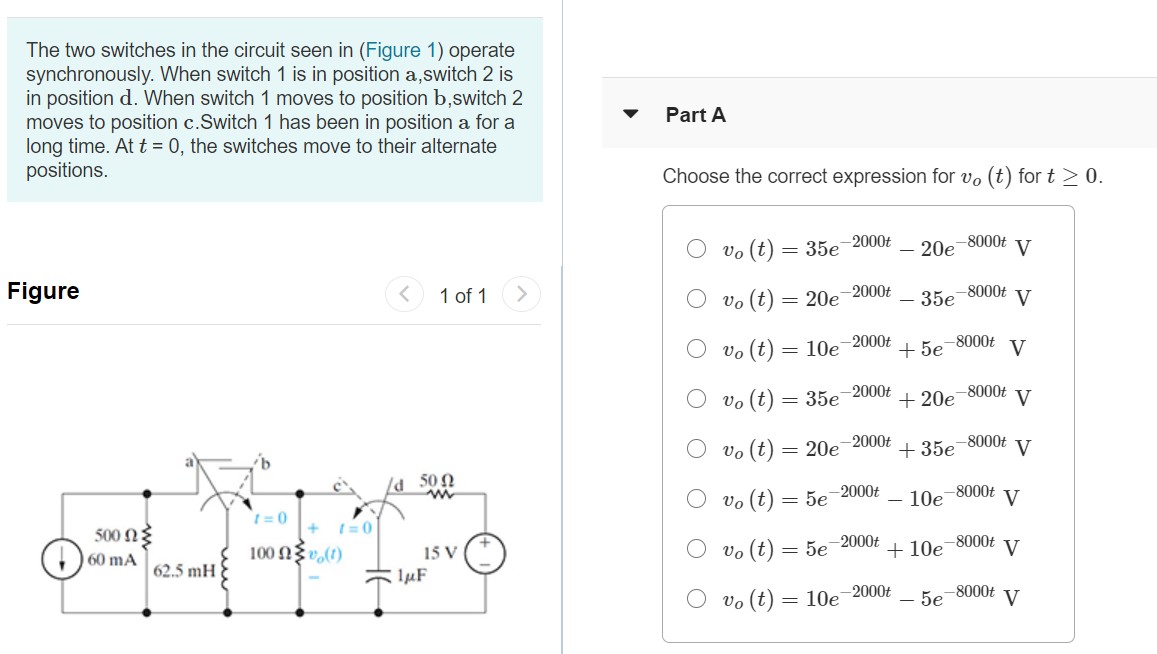The height and width of the screenshot is (654, 1157).
Task: Select answer 20e^-2000t minus 35e^-8000t V
Action: point(696,298)
